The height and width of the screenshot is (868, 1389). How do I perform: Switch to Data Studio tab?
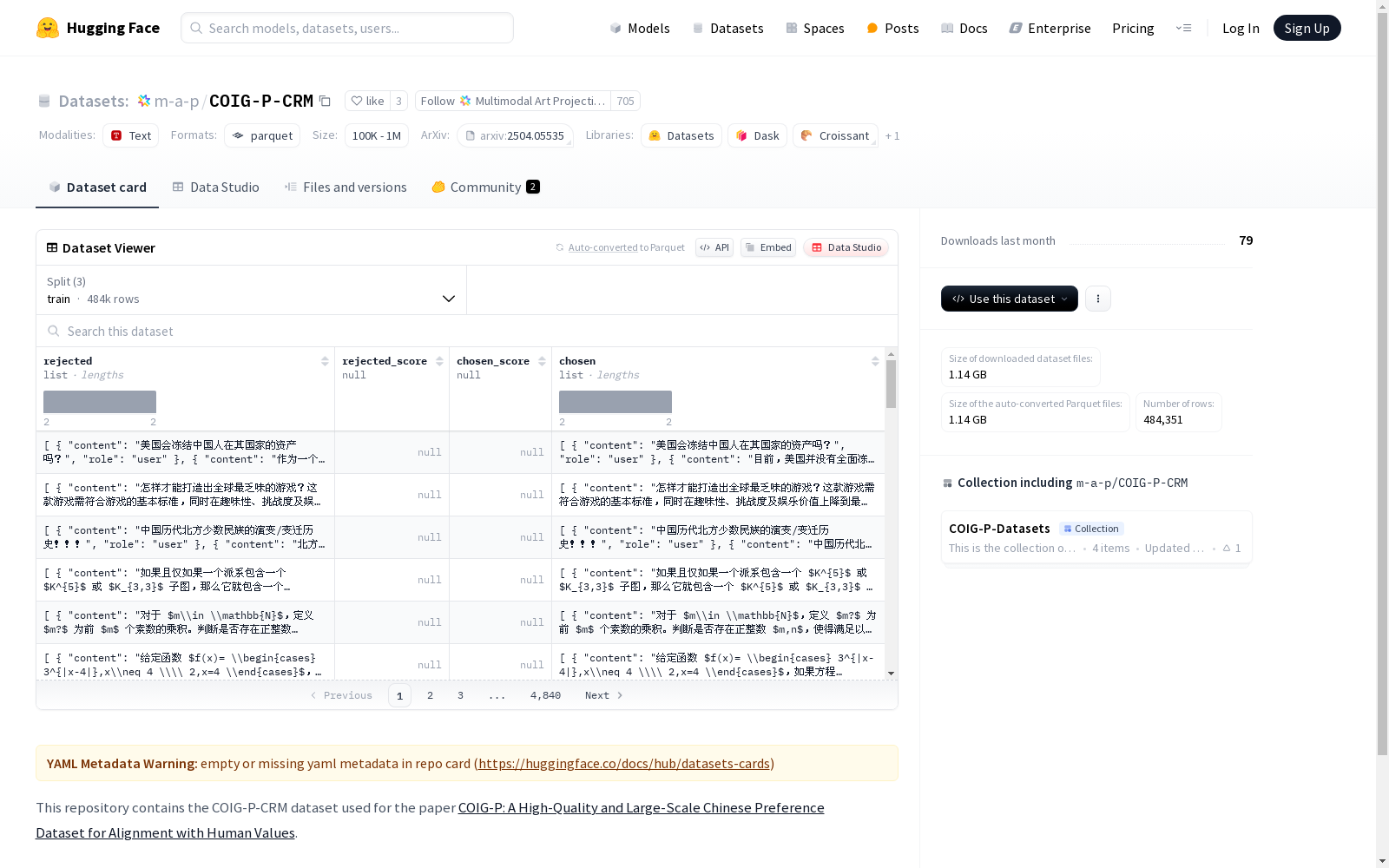[215, 187]
